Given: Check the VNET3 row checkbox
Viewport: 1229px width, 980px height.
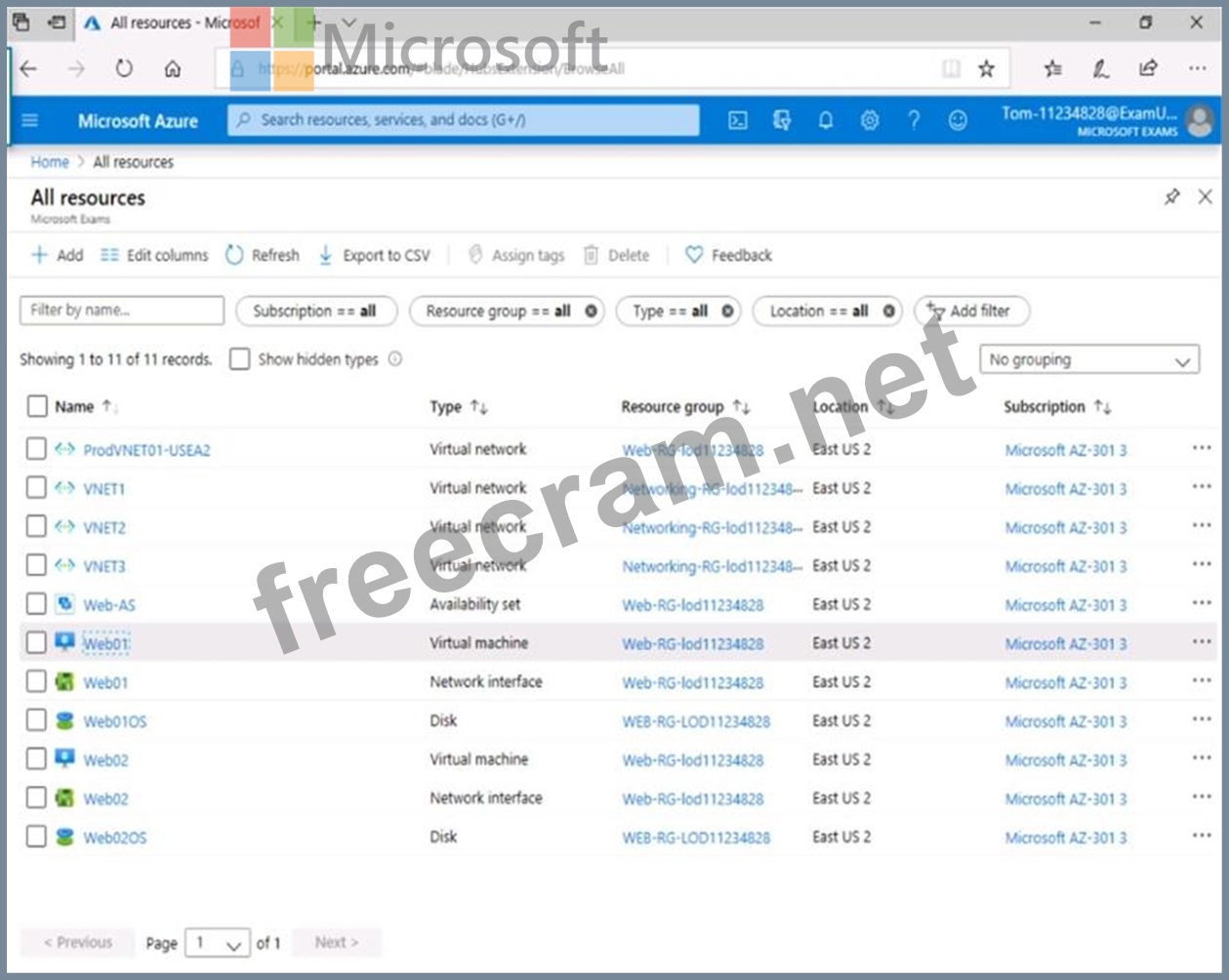Looking at the screenshot, I should [x=36, y=565].
